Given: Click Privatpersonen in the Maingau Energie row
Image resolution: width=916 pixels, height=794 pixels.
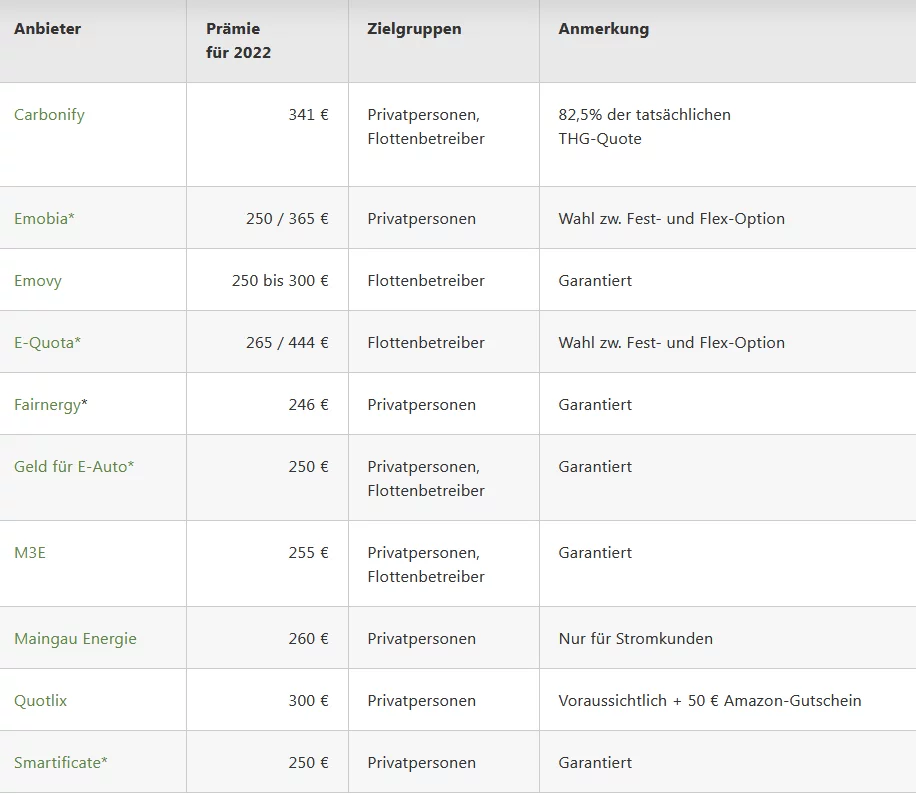Looking at the screenshot, I should (x=421, y=639).
